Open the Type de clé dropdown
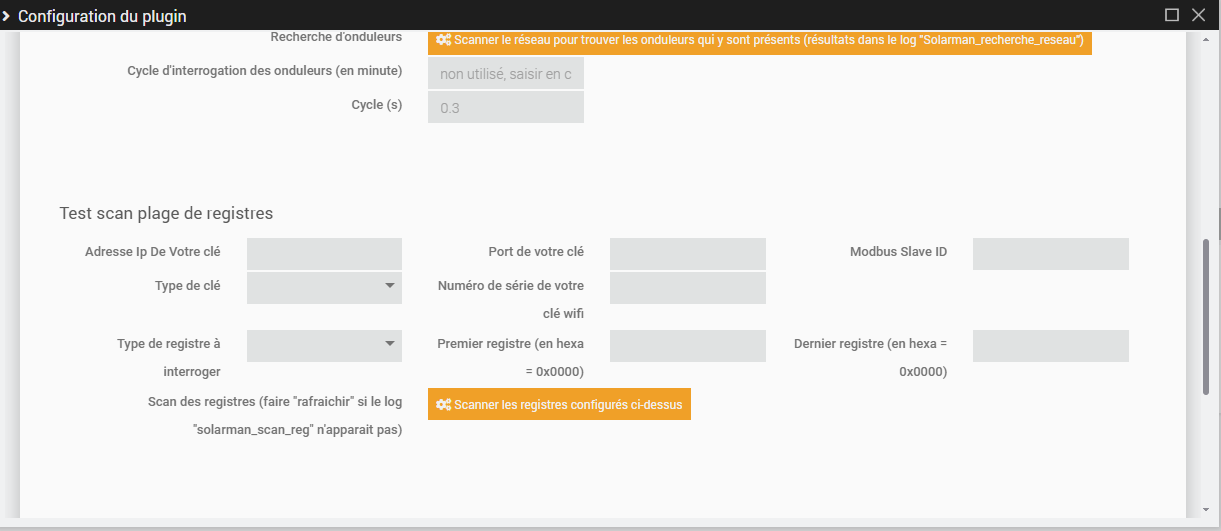 pyautogui.click(x=324, y=287)
